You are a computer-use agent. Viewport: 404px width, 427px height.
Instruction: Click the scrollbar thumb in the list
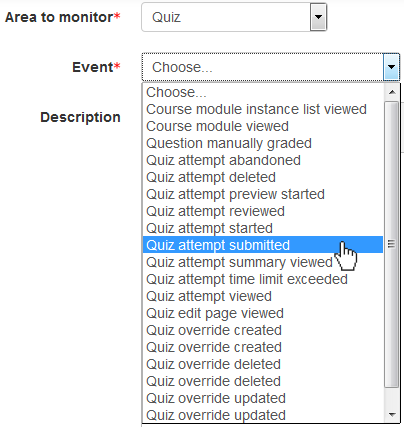coord(392,244)
